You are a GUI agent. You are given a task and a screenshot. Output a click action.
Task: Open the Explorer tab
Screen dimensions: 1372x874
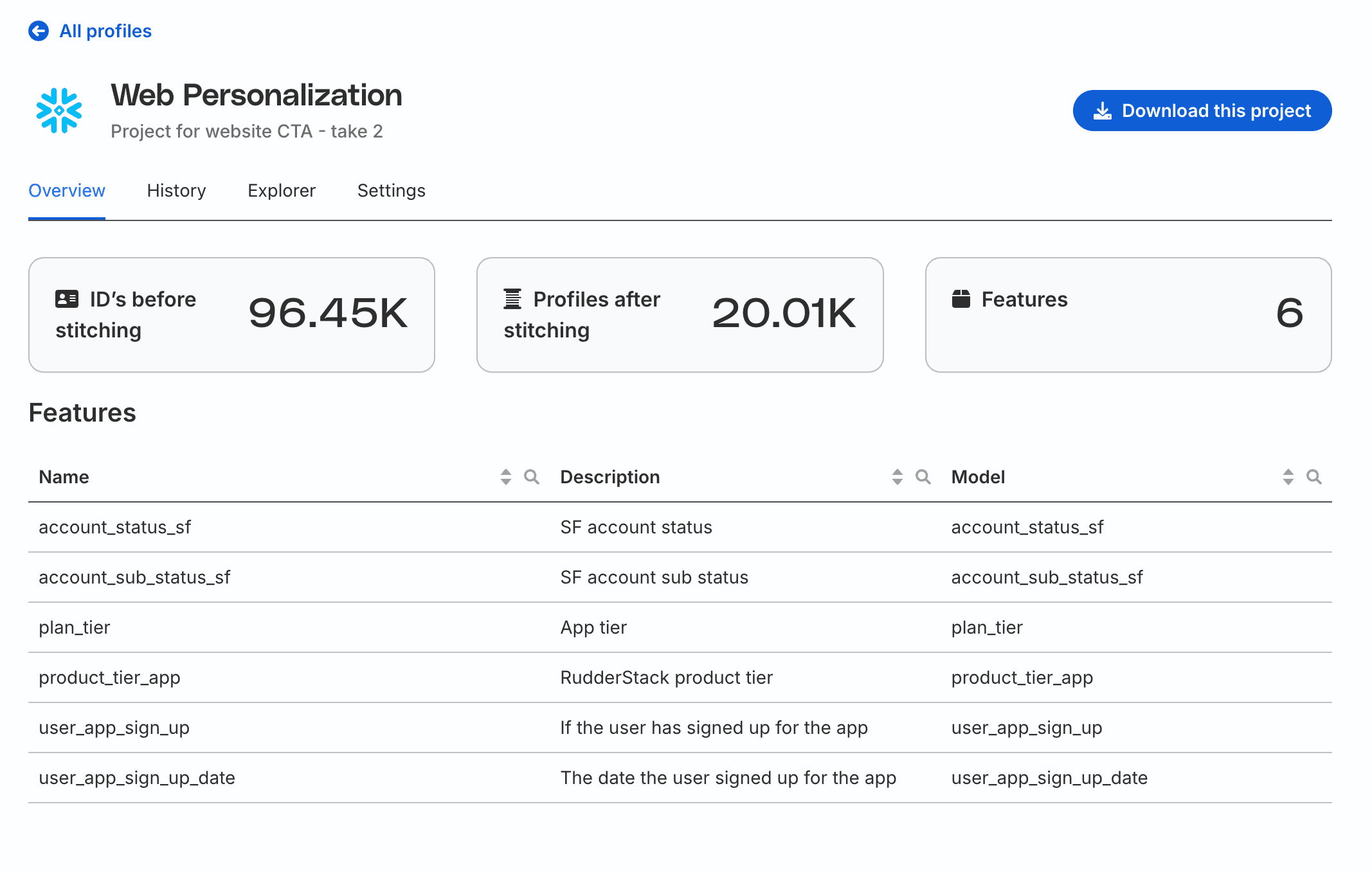[x=282, y=191]
